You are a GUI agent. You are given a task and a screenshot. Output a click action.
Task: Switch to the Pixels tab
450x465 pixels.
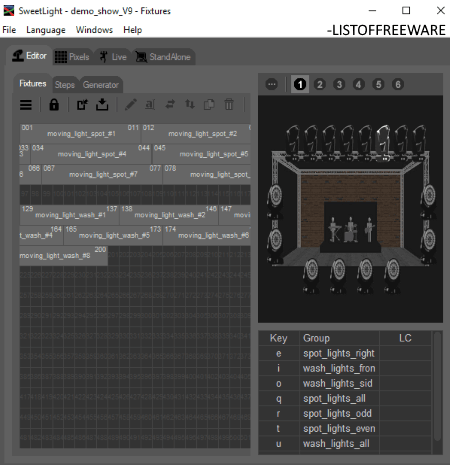[72, 57]
